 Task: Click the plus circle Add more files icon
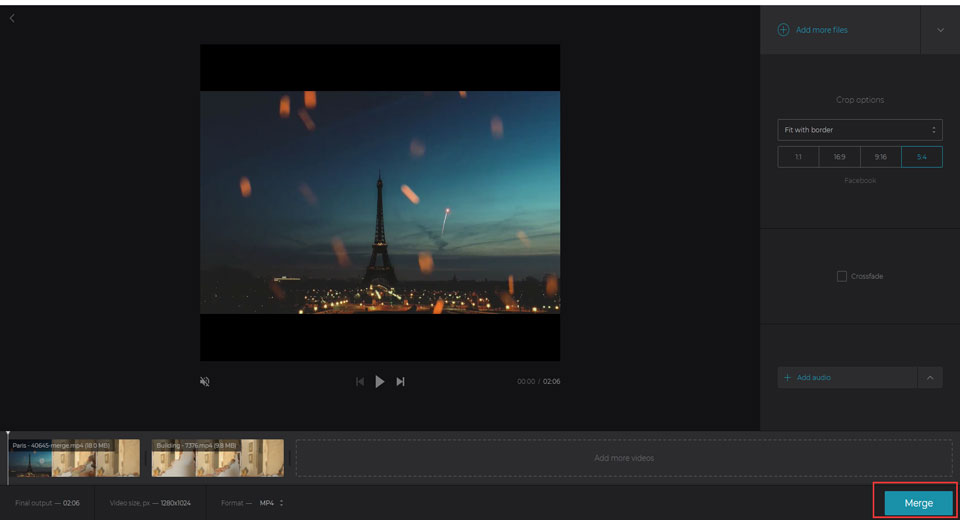[783, 29]
